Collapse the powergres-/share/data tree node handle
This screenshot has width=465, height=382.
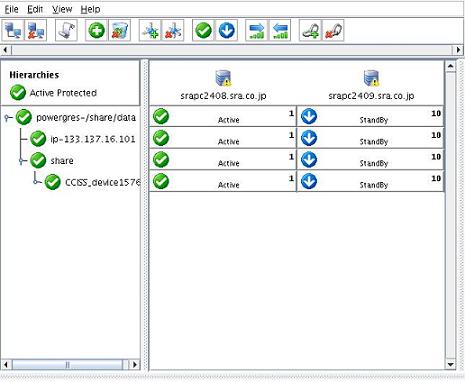tap(7, 117)
